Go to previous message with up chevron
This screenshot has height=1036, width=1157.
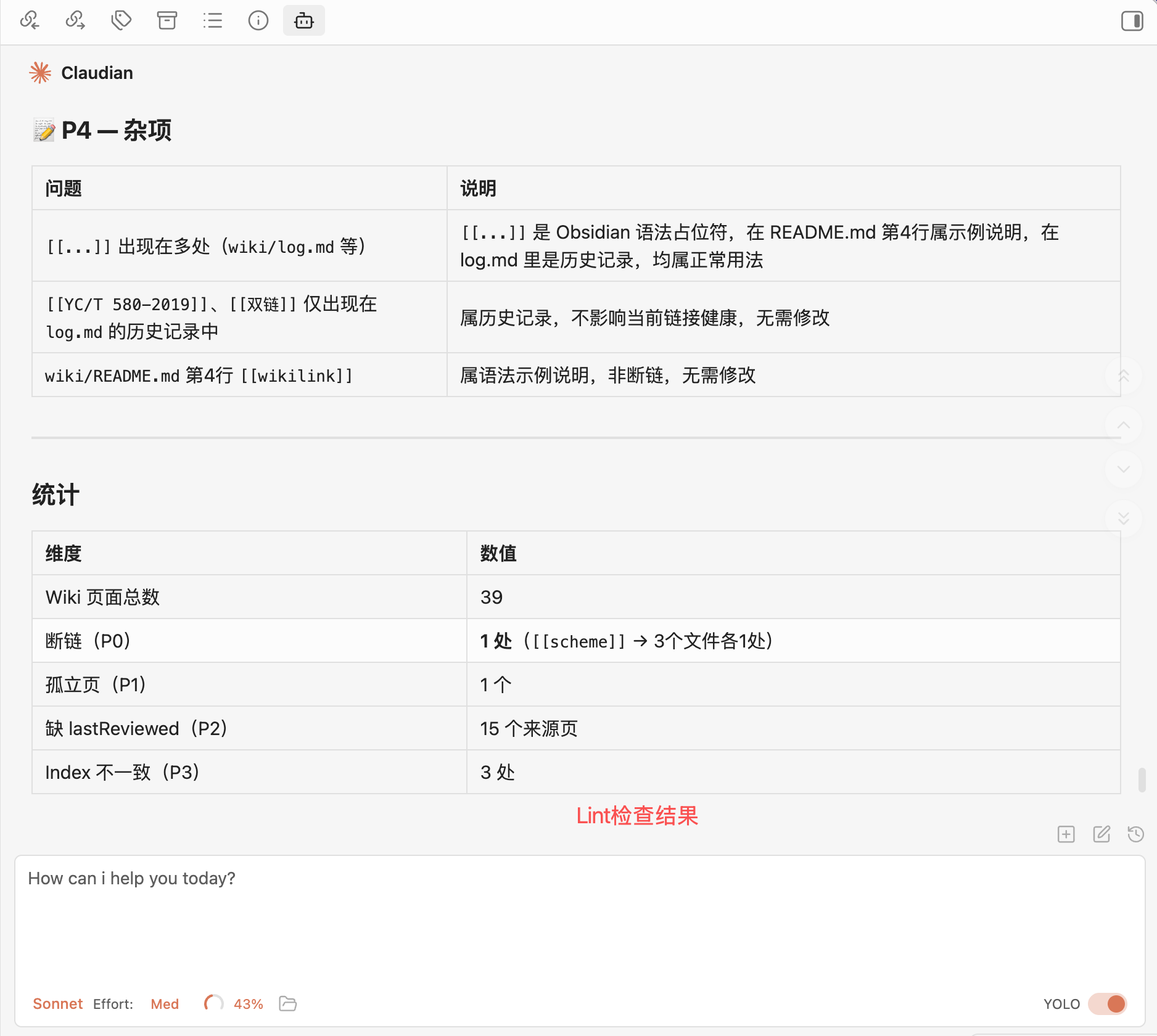pyautogui.click(x=1124, y=425)
